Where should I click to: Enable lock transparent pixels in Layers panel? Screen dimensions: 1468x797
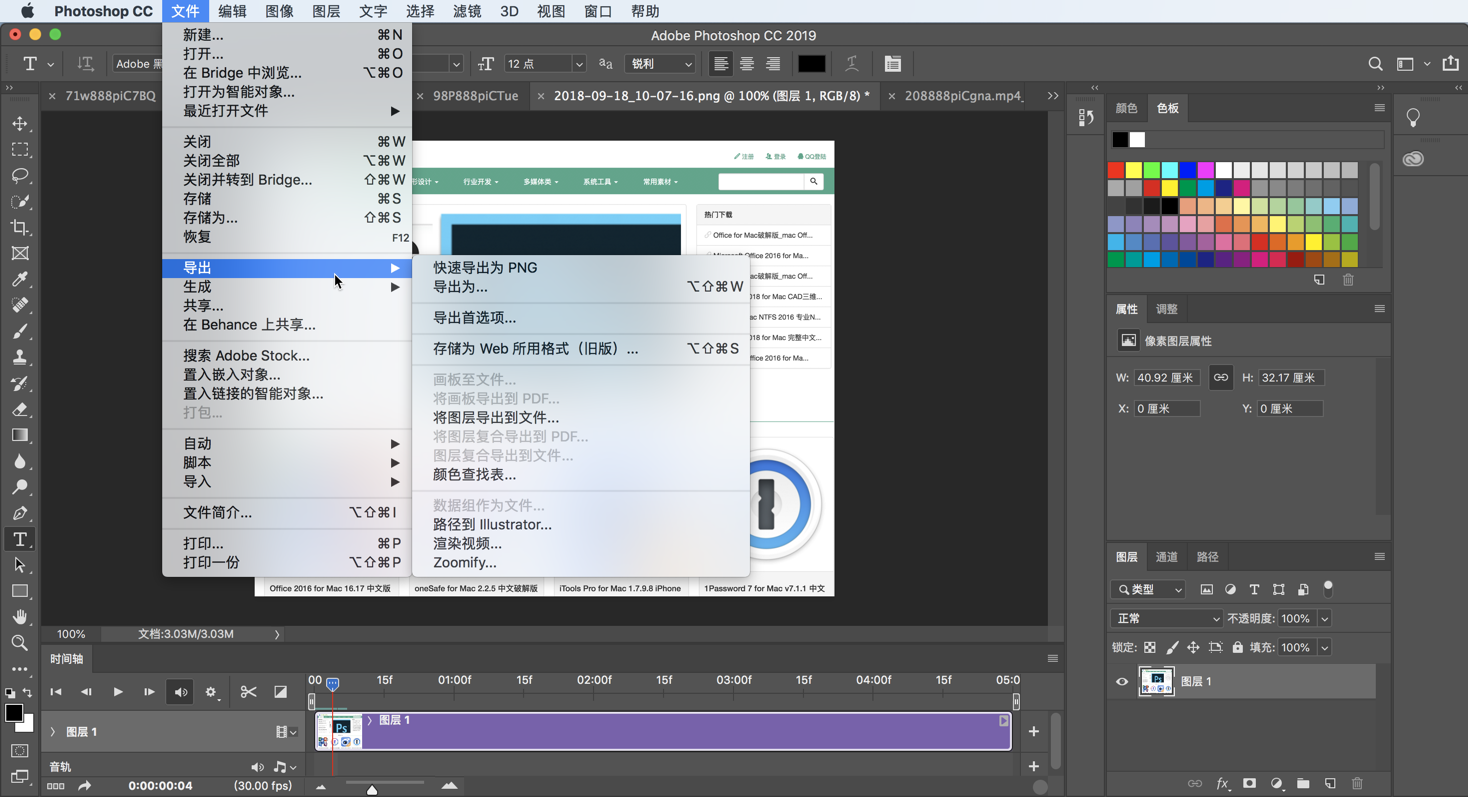[1152, 646]
